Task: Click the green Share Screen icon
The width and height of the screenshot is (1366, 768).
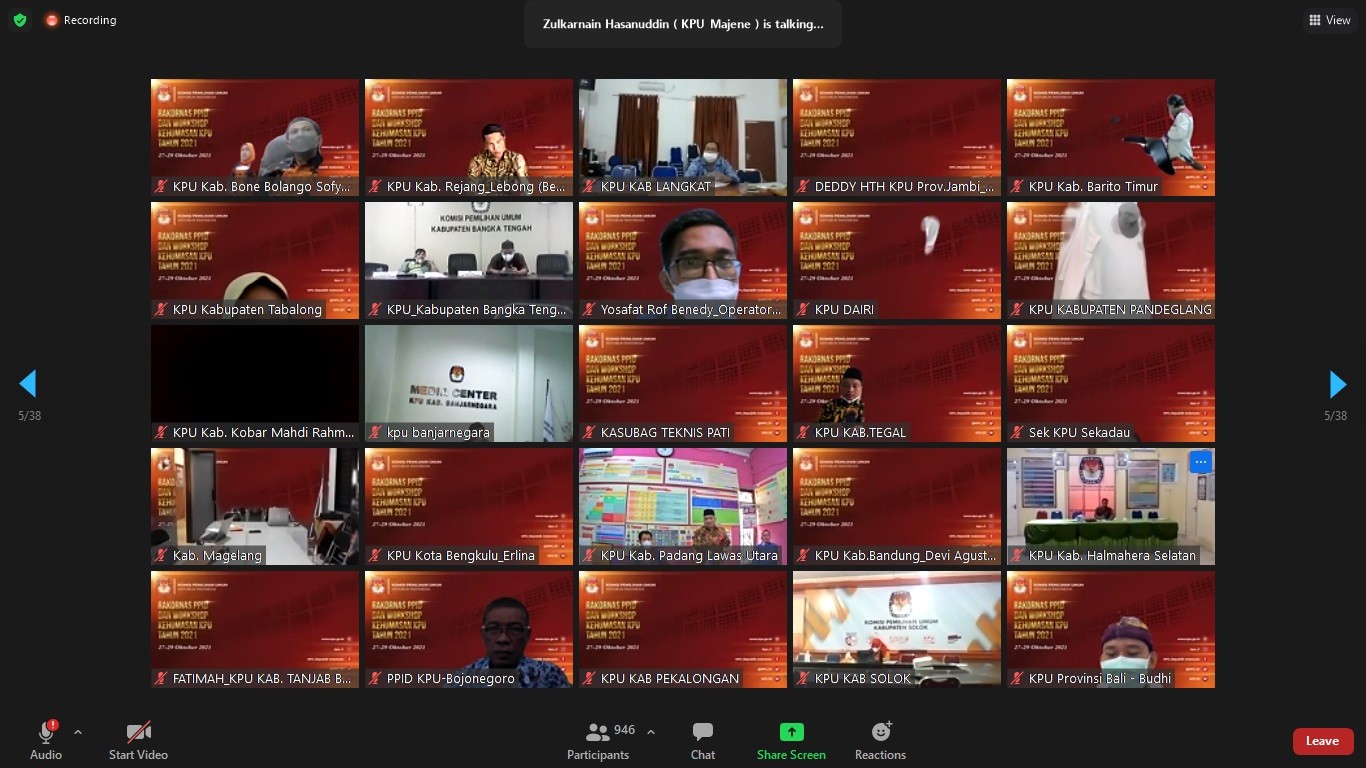Action: click(791, 732)
